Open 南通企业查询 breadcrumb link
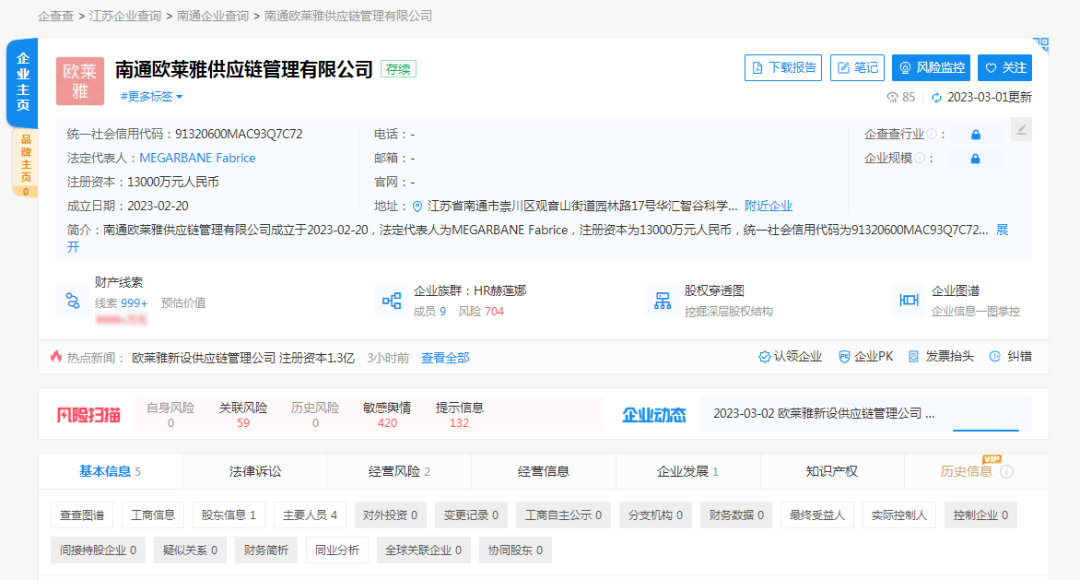The image size is (1080, 580). pyautogui.click(x=213, y=16)
